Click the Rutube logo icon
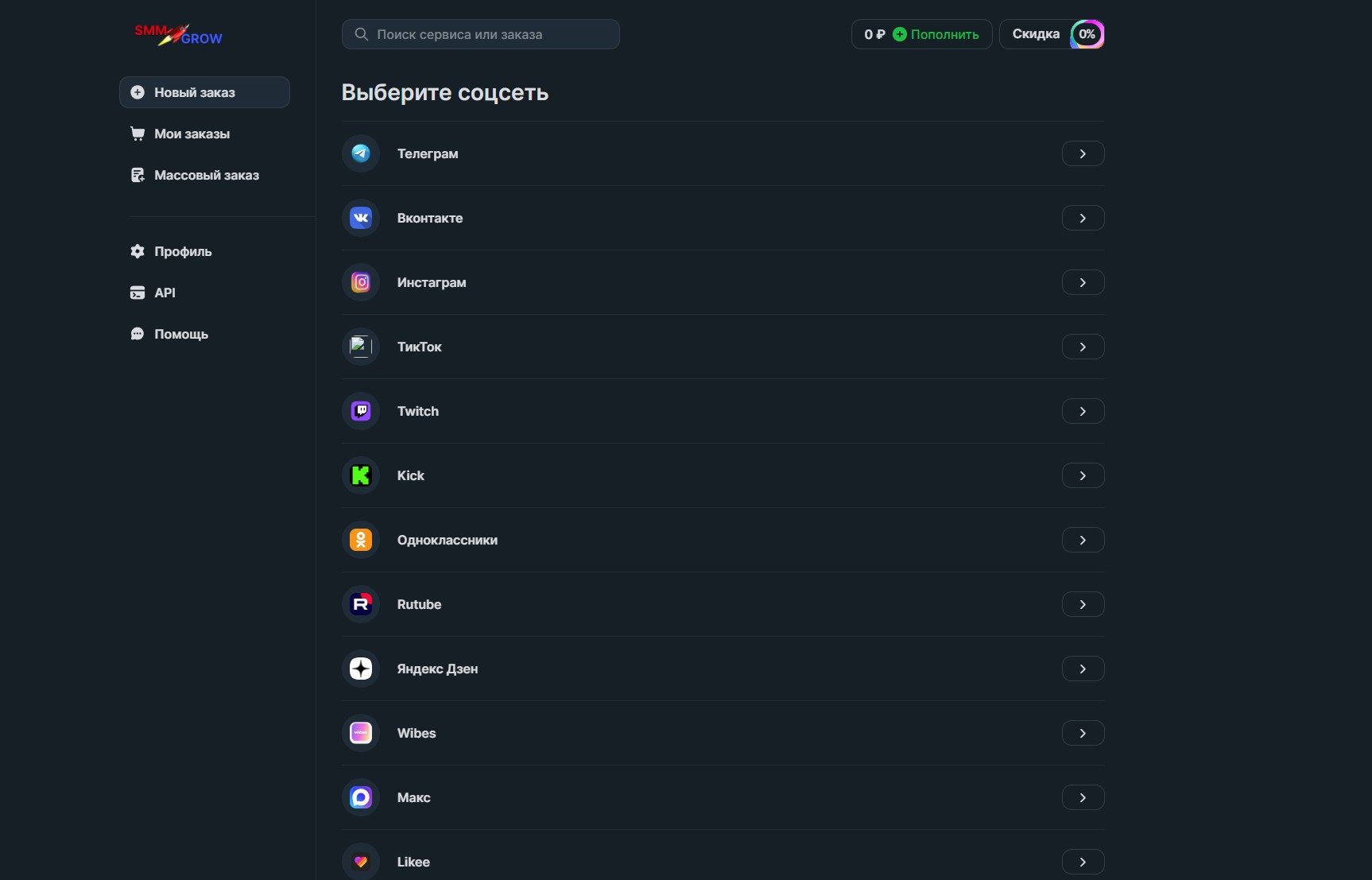Screen dimensions: 1372x880 (361, 604)
